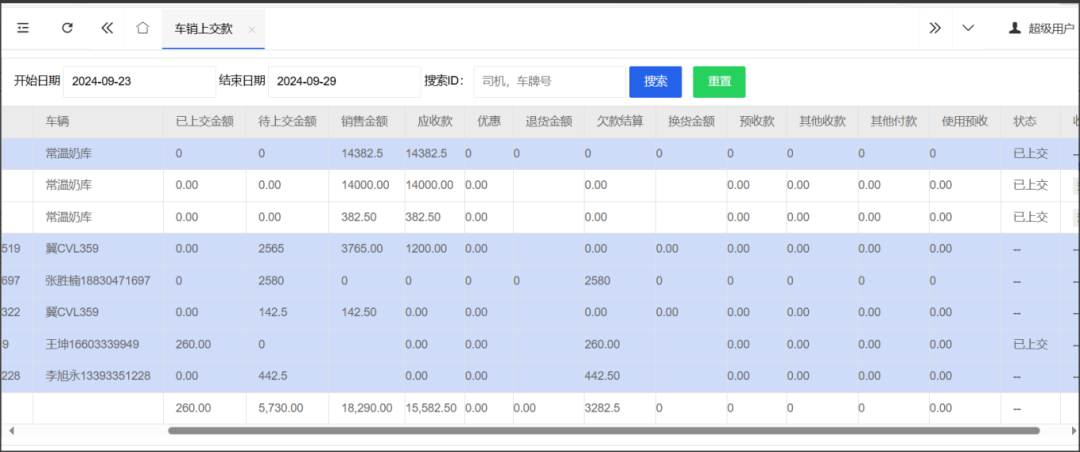The image size is (1080, 452).
Task: Open the 开始日期 date picker field
Action: point(138,81)
